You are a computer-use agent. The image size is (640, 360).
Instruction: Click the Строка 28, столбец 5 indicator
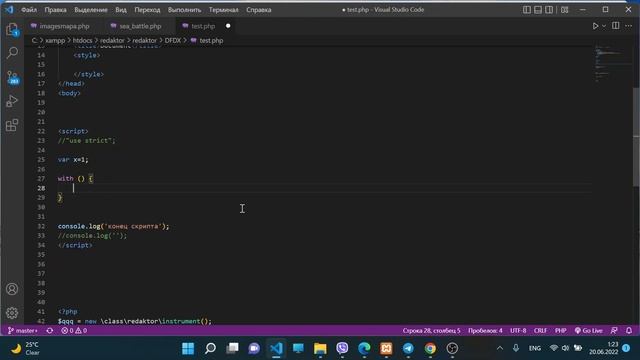pyautogui.click(x=431, y=331)
